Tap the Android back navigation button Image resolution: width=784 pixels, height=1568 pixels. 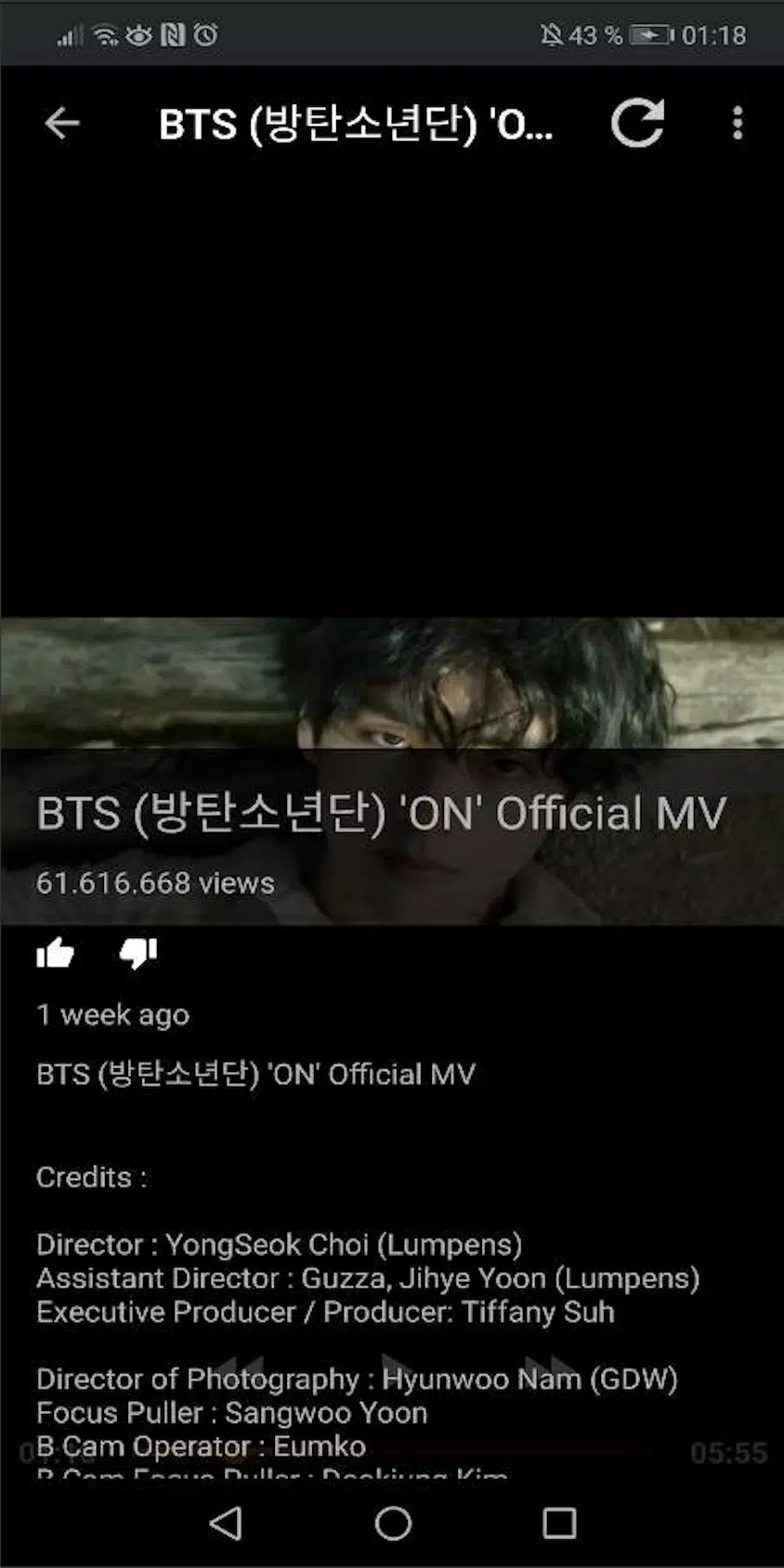226,1523
